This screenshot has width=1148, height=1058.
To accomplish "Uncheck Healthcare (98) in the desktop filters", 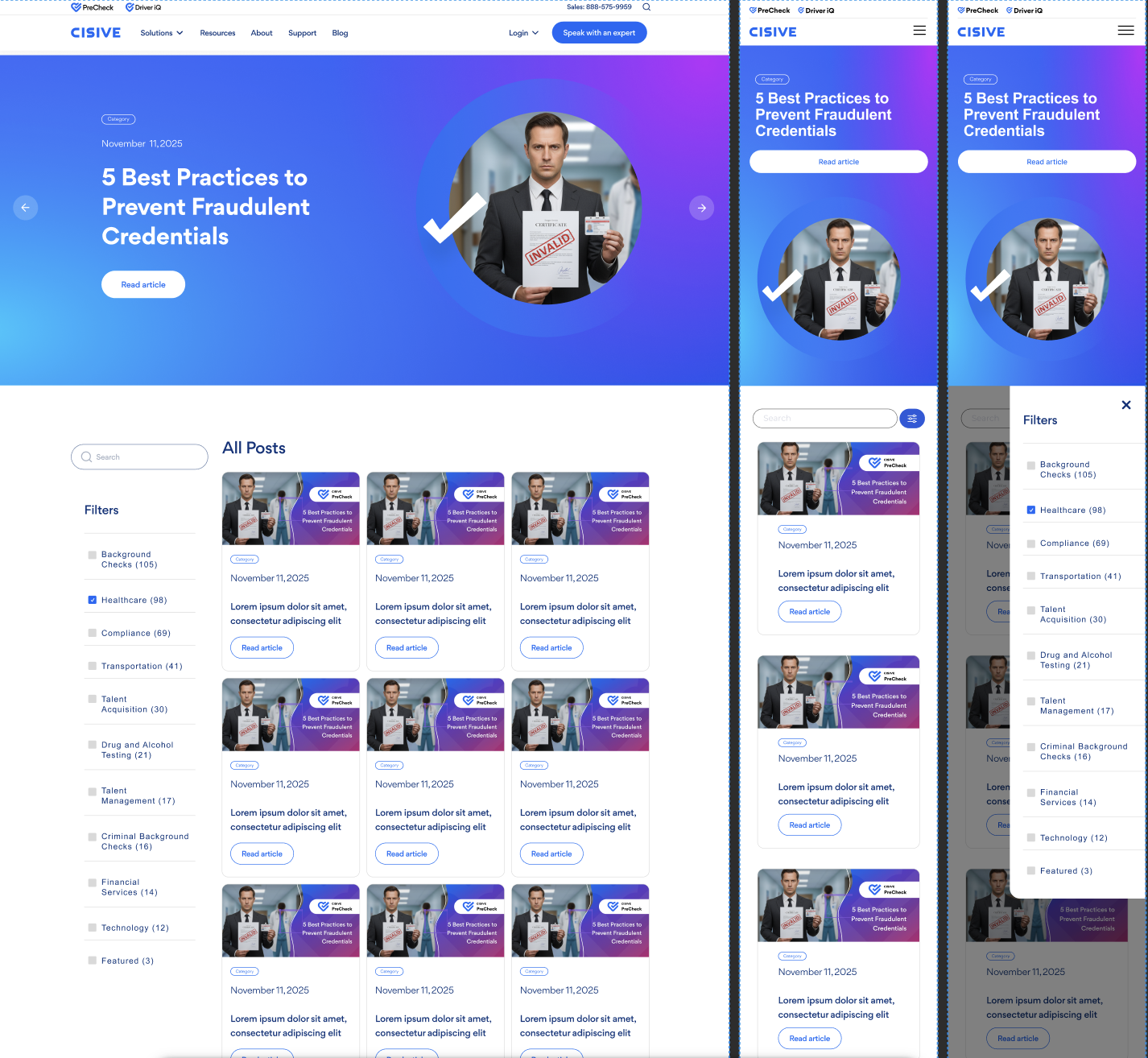I will 93,600.
